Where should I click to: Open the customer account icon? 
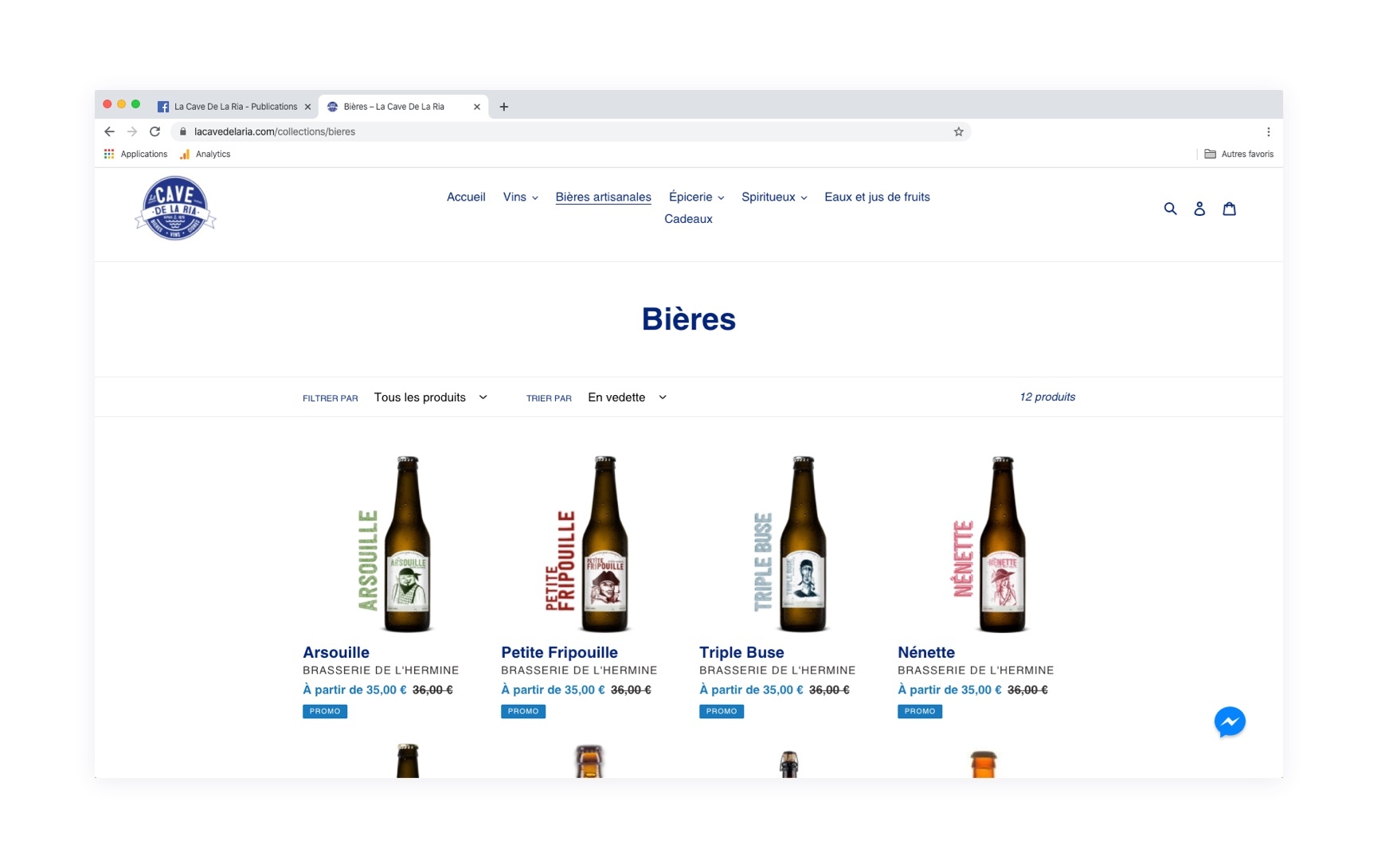[1199, 209]
